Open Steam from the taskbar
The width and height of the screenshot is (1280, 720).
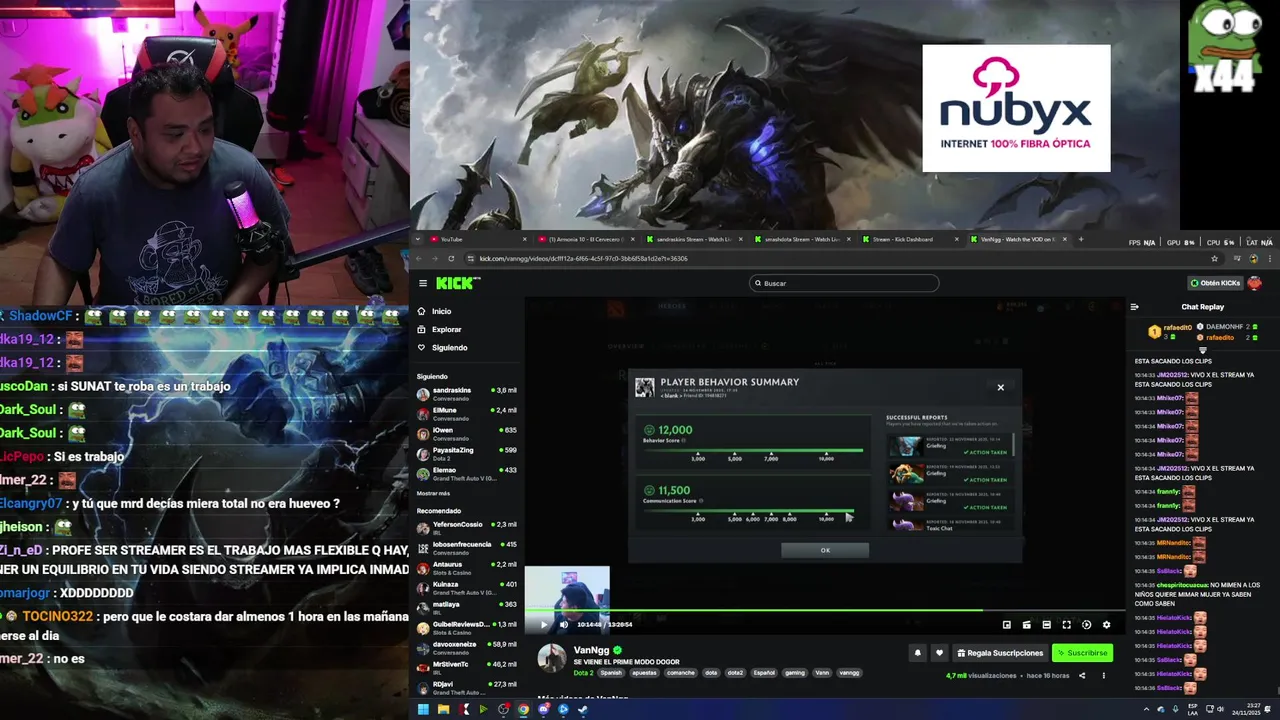tap(583, 710)
